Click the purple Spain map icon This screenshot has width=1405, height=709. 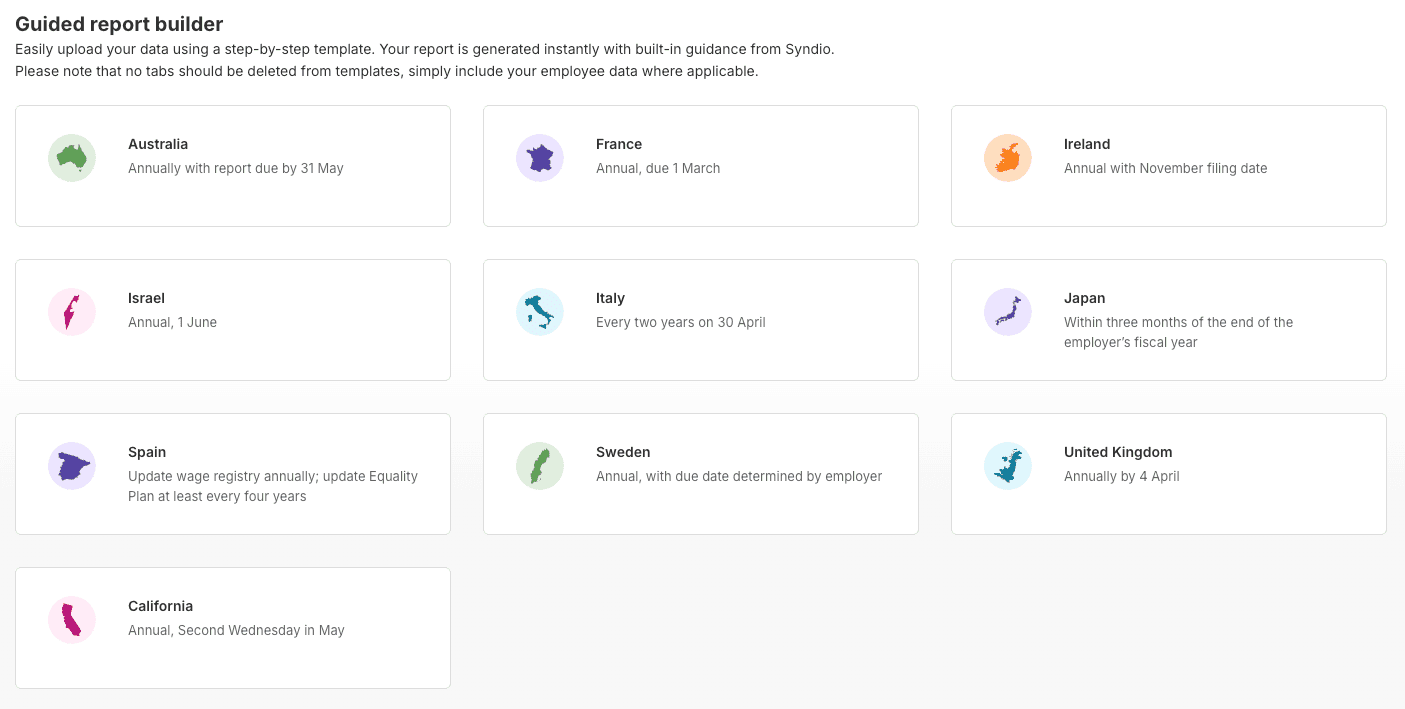tap(72, 466)
